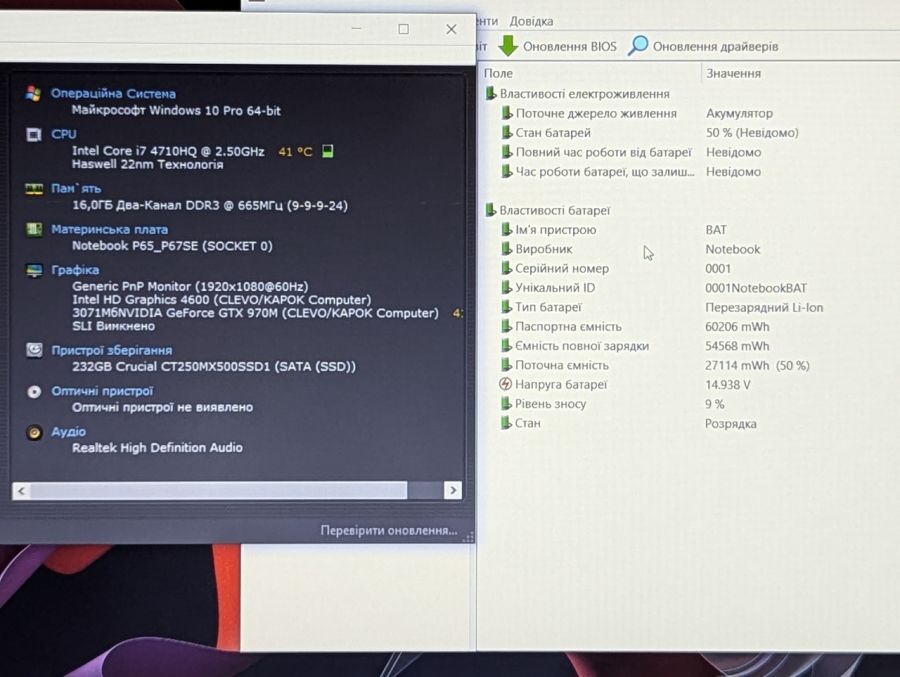
Task: Maximize the Speccy window
Action: (404, 29)
